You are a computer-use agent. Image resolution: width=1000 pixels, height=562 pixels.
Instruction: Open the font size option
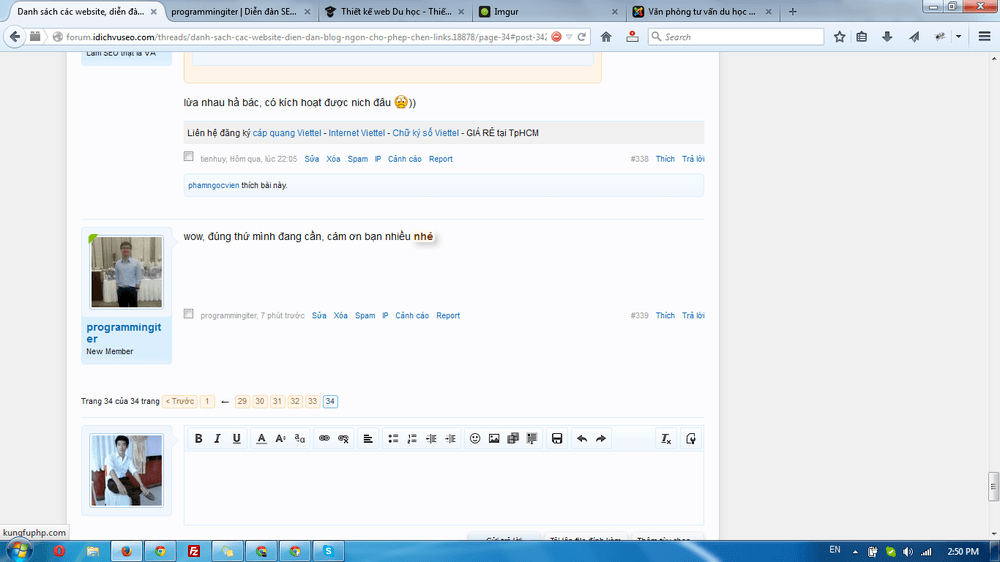[280, 438]
